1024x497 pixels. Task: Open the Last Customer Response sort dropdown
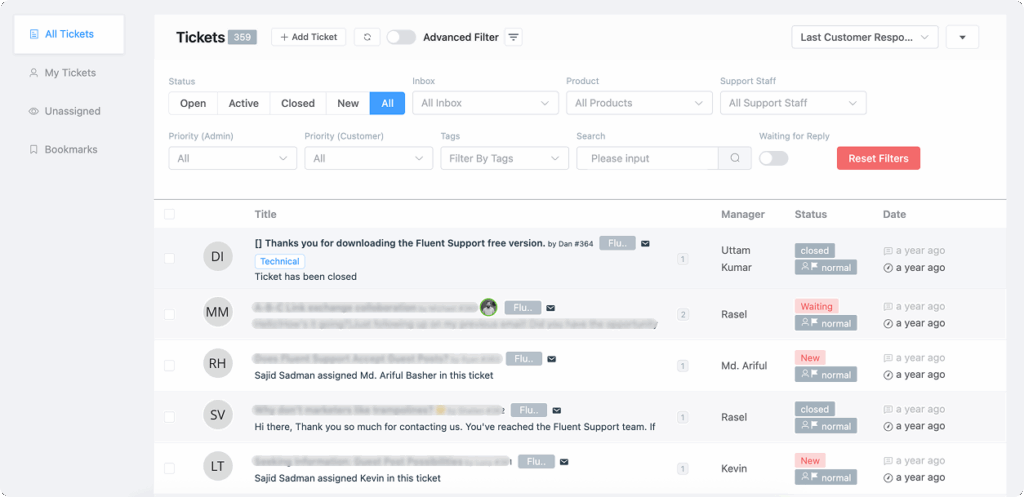point(865,37)
